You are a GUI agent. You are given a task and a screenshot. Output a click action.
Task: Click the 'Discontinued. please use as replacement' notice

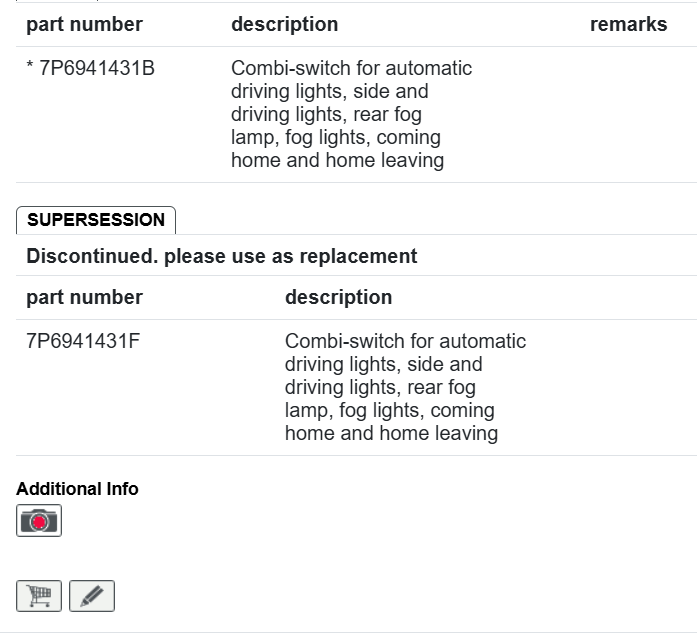pyautogui.click(x=221, y=256)
